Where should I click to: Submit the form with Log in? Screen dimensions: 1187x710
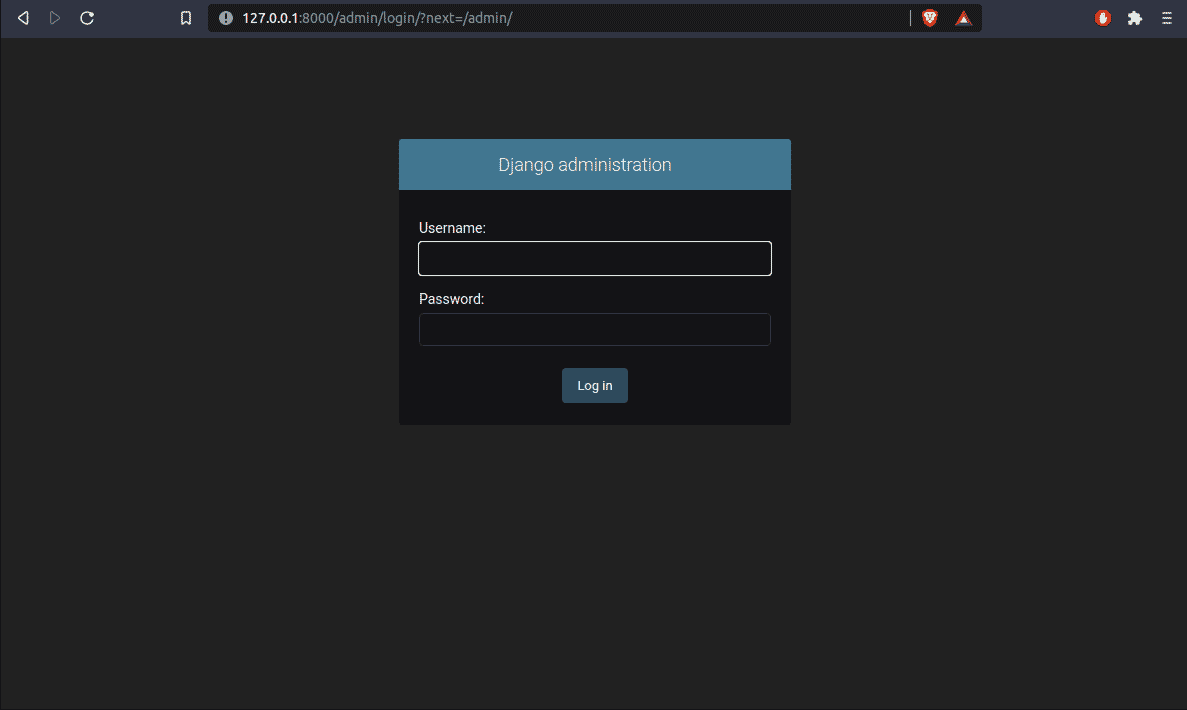(x=595, y=385)
